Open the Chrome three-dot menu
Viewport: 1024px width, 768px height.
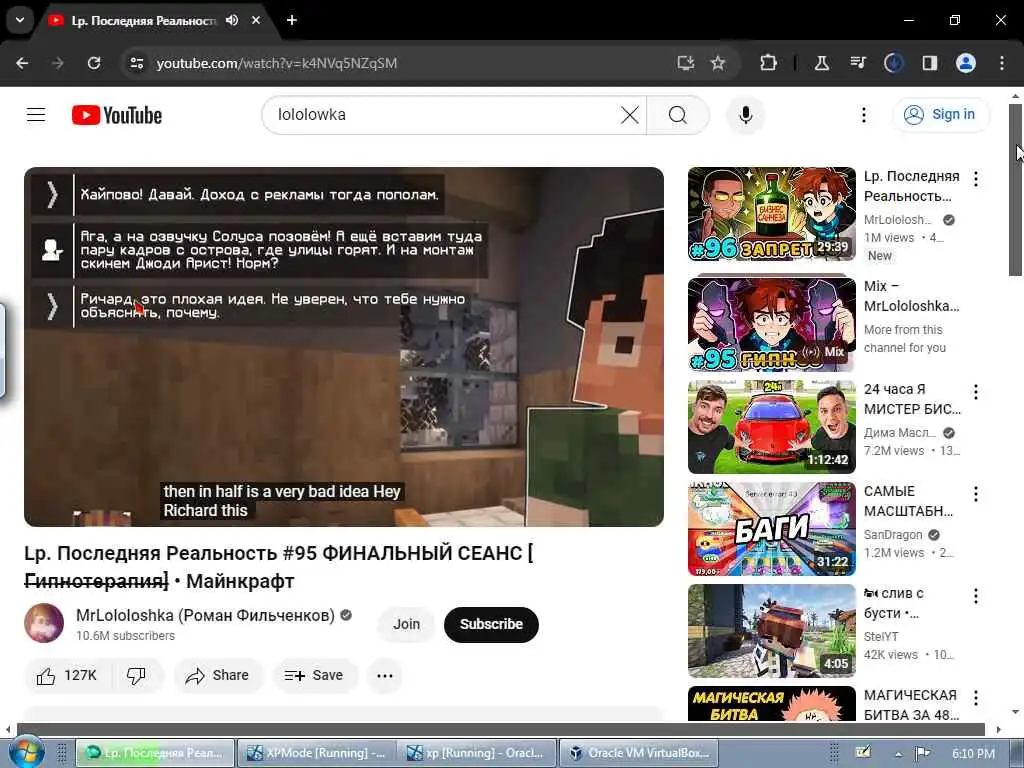click(x=1002, y=63)
